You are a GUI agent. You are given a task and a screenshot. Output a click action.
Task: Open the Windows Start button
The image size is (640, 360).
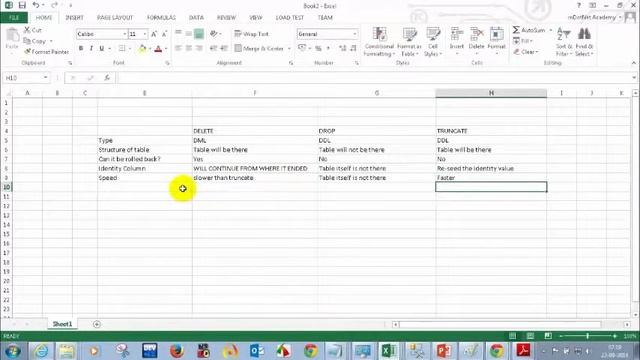point(13,351)
